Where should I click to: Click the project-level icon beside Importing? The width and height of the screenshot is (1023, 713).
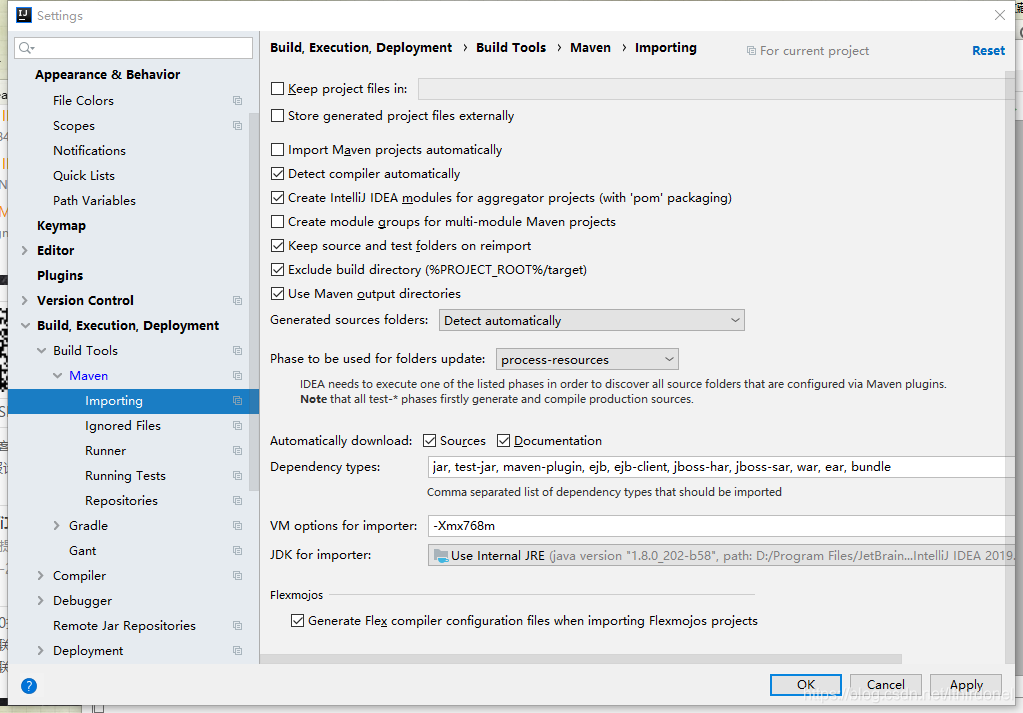coord(237,401)
